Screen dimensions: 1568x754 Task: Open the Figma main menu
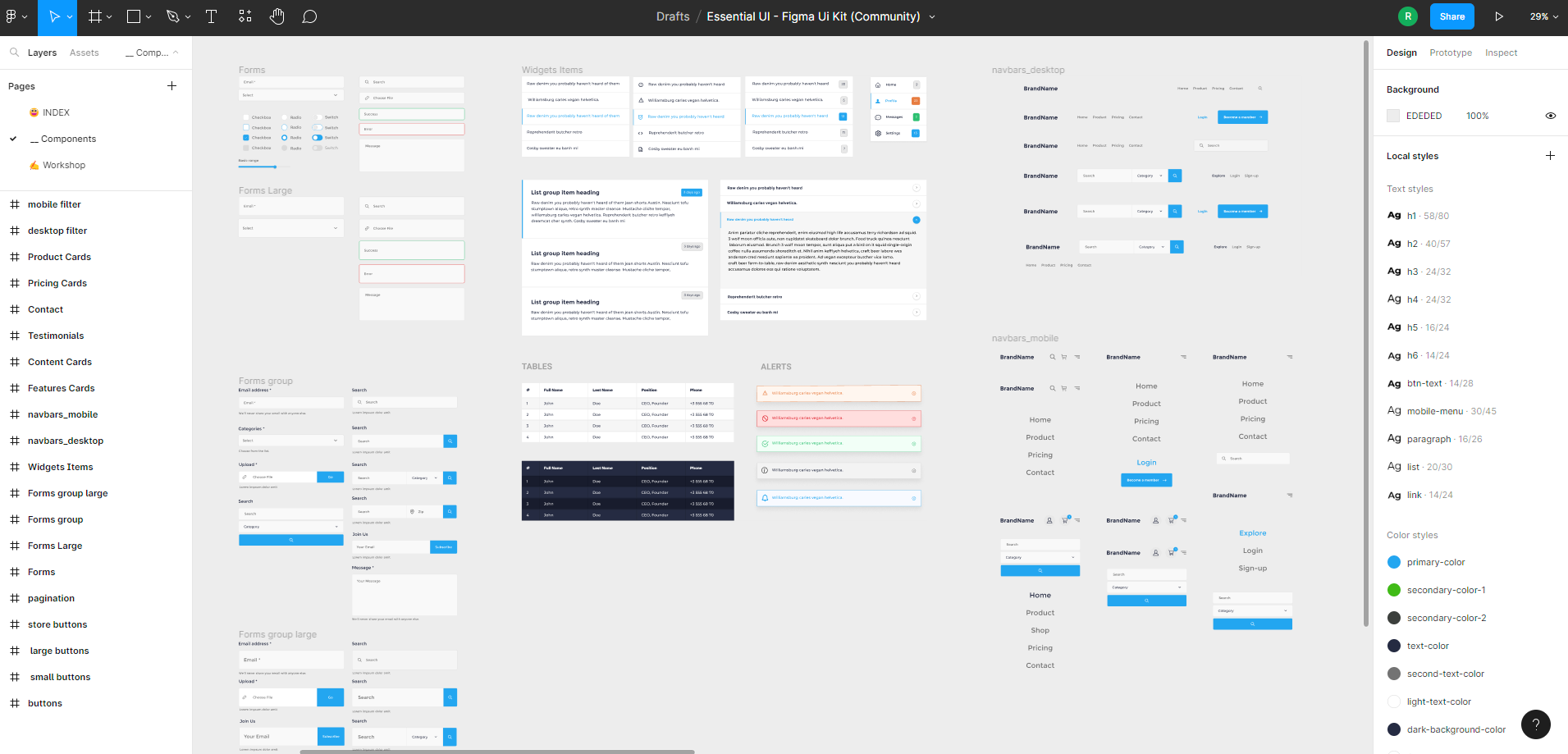(12, 16)
